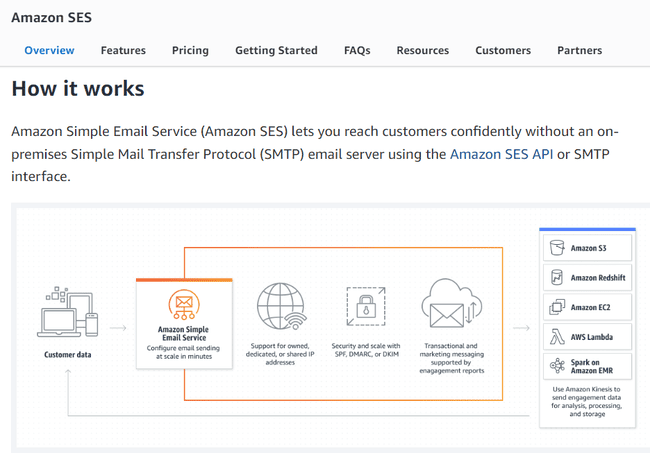
Task: Click the AWS Lambda icon
Action: 556,338
